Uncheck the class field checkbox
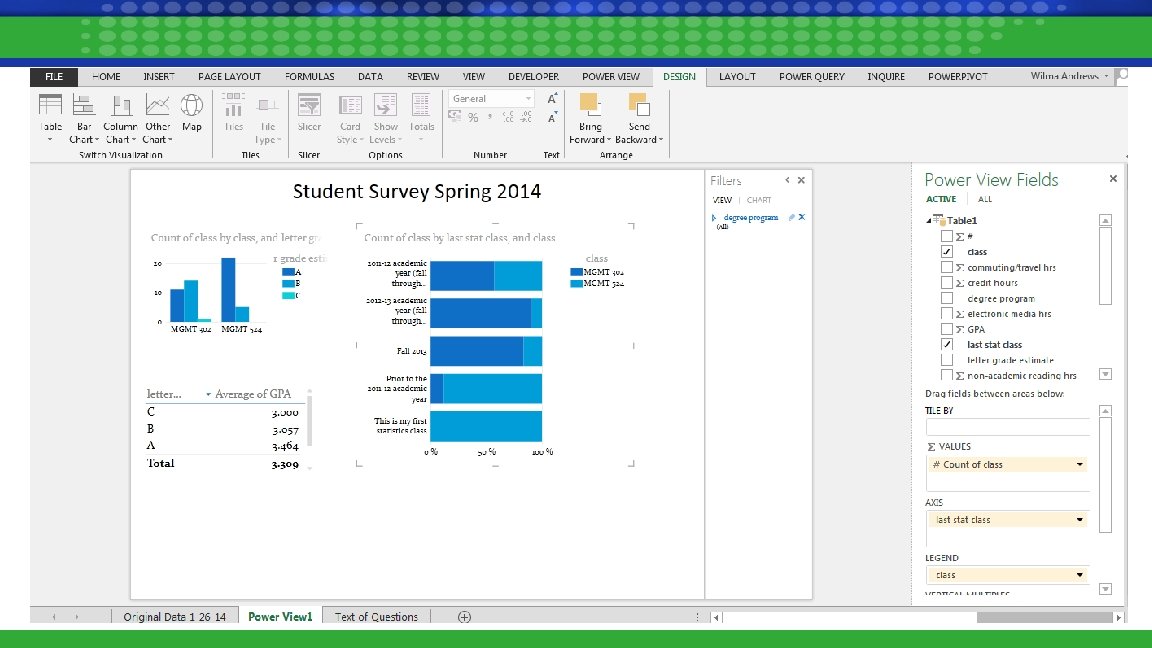Viewport: 1152px width, 648px height. tap(946, 252)
